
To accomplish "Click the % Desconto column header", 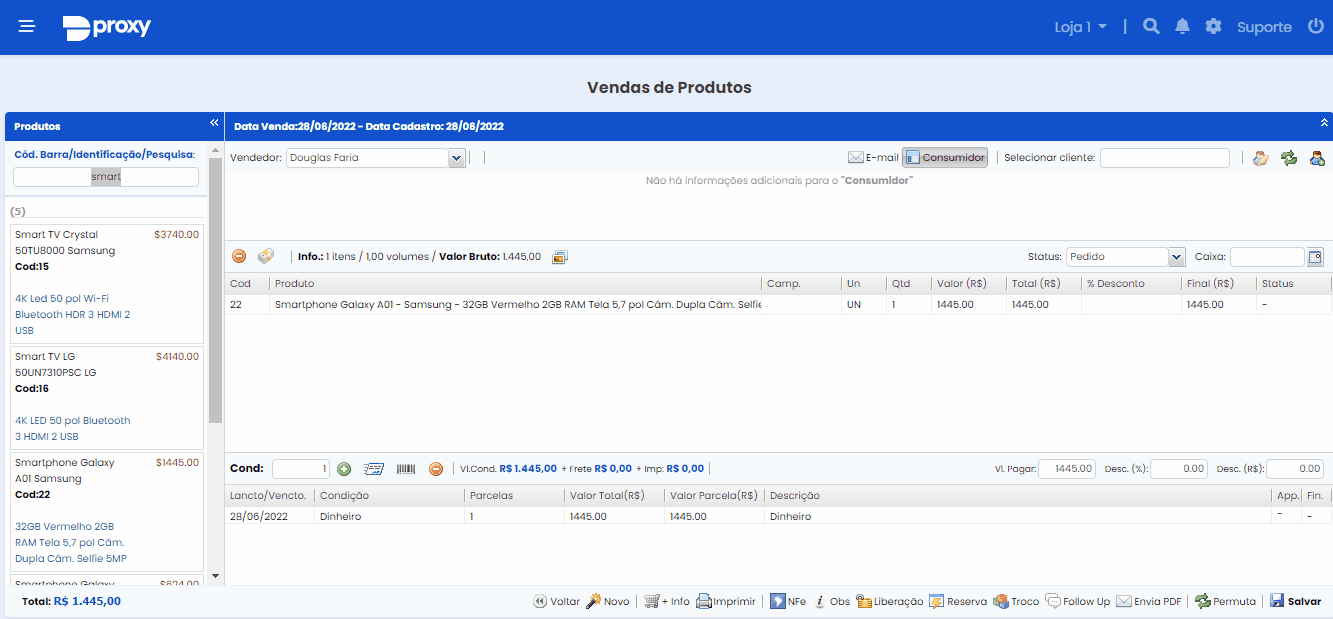I will click(x=1131, y=283).
